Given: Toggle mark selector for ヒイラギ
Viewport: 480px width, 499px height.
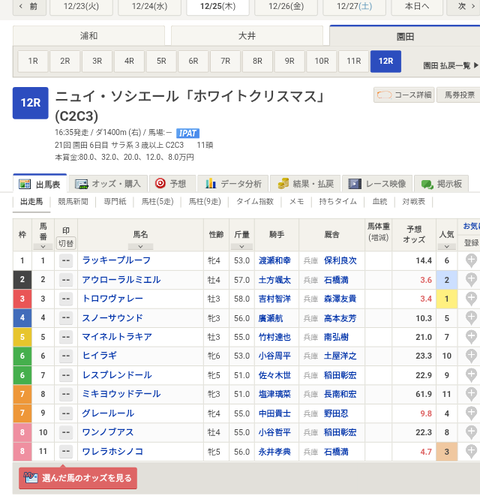Looking at the screenshot, I should click(x=66, y=356).
